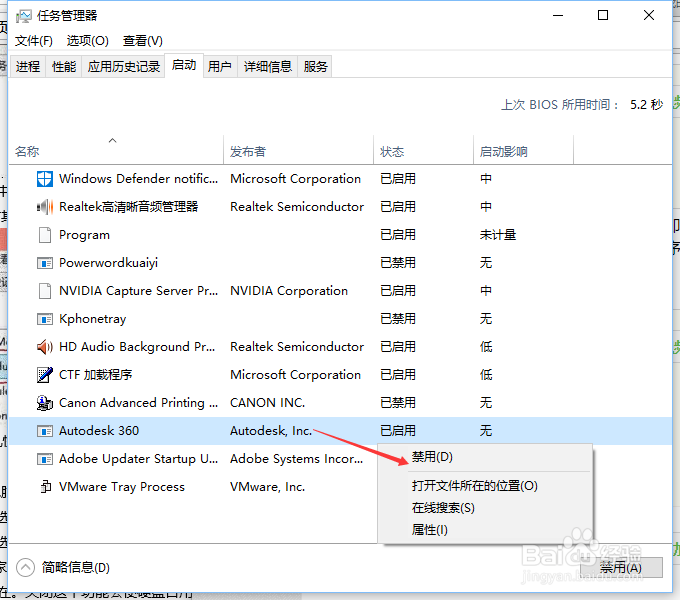Click the 禁用(A) button at bottom
This screenshot has width=680, height=600.
(x=621, y=567)
